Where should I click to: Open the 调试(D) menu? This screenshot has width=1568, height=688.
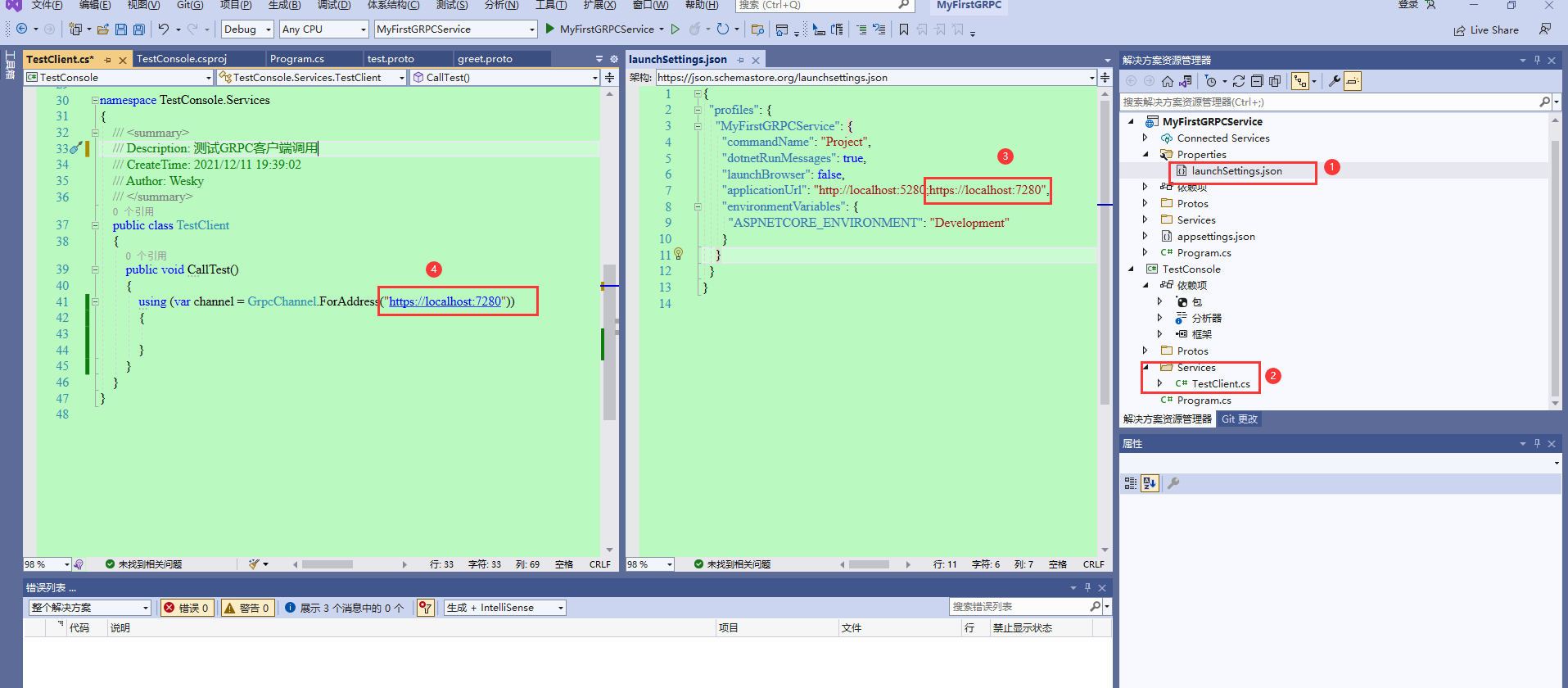(x=334, y=5)
